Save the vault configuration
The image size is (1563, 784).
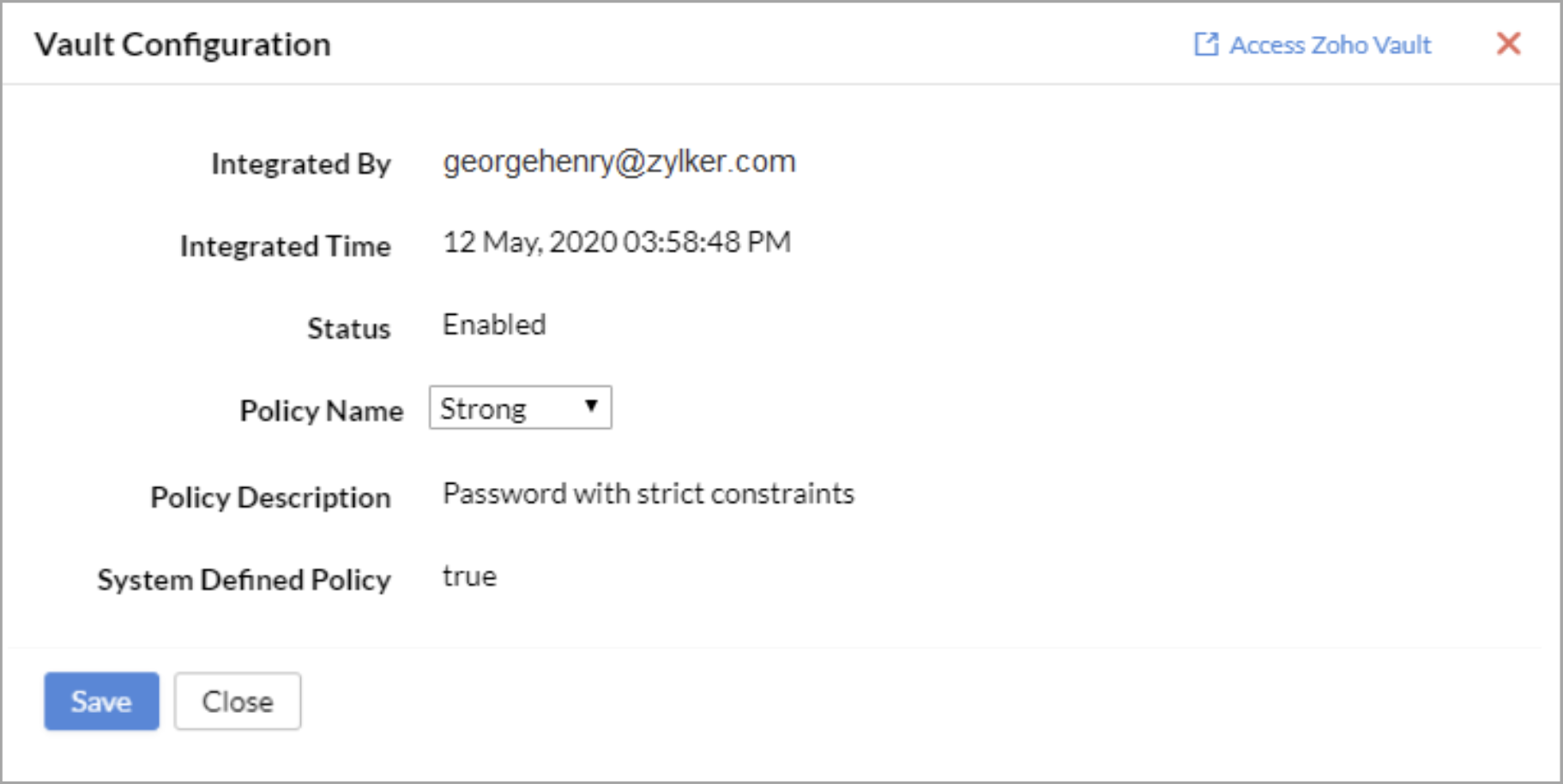pos(101,702)
